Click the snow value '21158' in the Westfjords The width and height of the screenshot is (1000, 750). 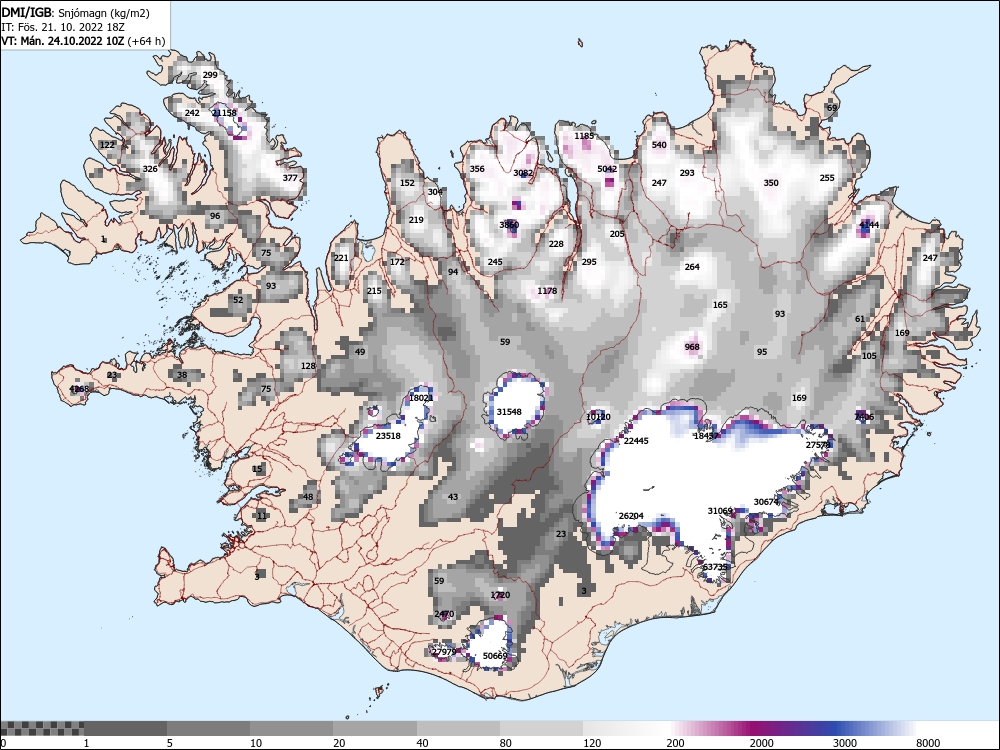224,113
